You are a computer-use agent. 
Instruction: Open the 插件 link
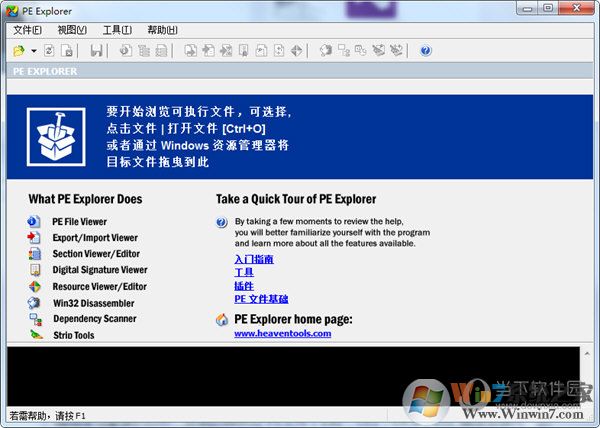point(244,286)
